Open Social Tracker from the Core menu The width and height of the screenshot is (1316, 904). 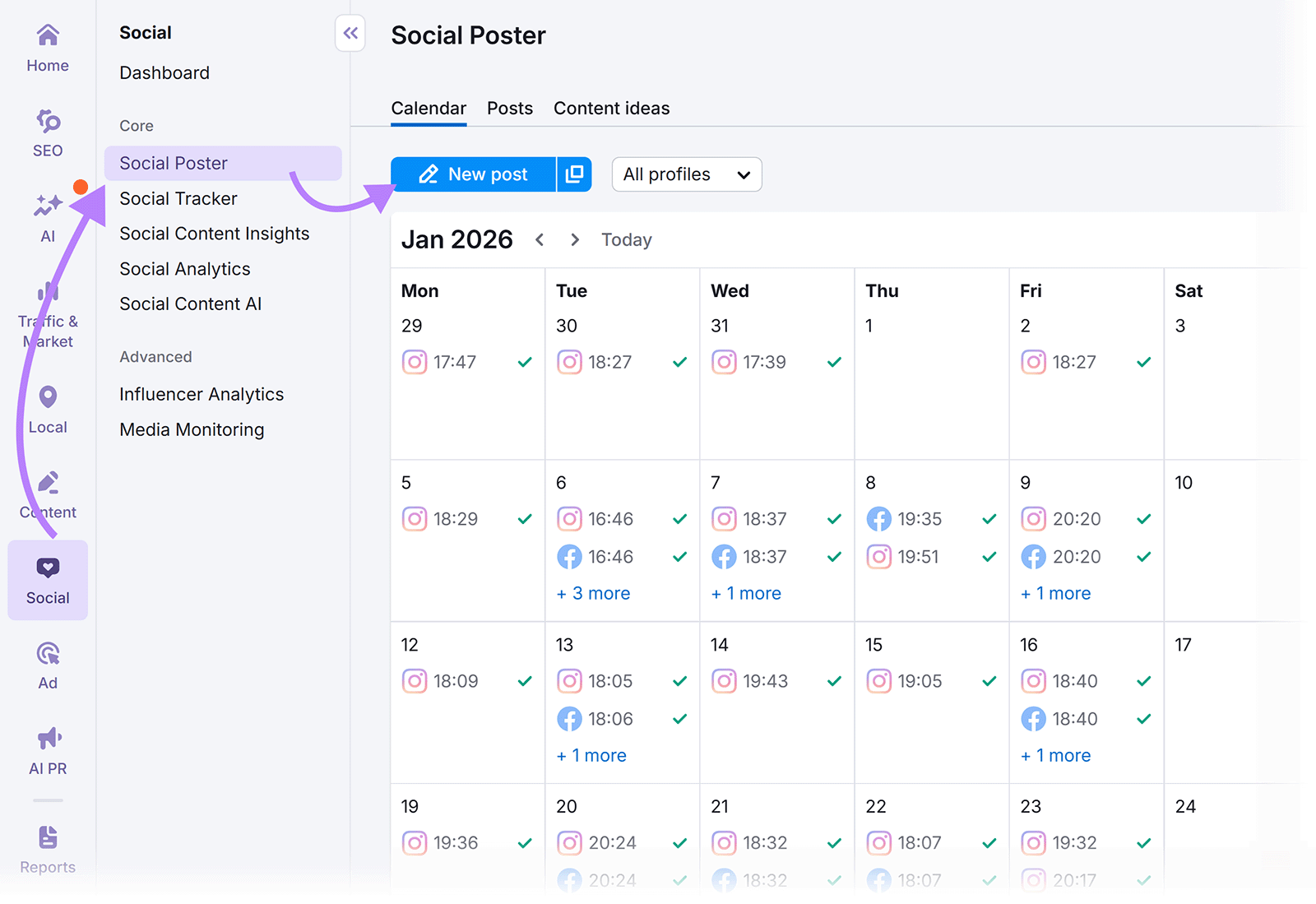pyautogui.click(x=178, y=198)
